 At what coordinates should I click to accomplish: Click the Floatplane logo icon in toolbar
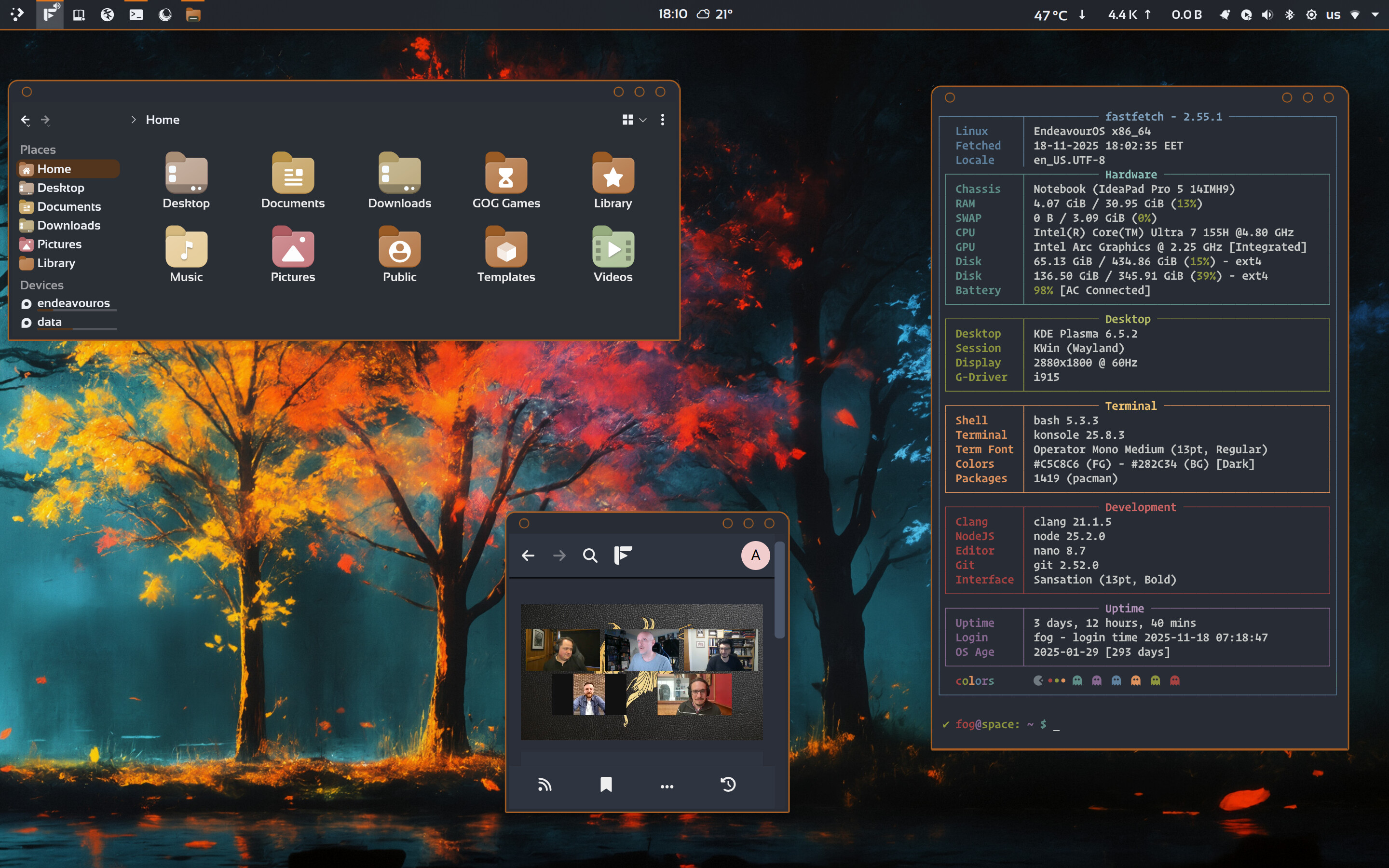click(x=623, y=556)
